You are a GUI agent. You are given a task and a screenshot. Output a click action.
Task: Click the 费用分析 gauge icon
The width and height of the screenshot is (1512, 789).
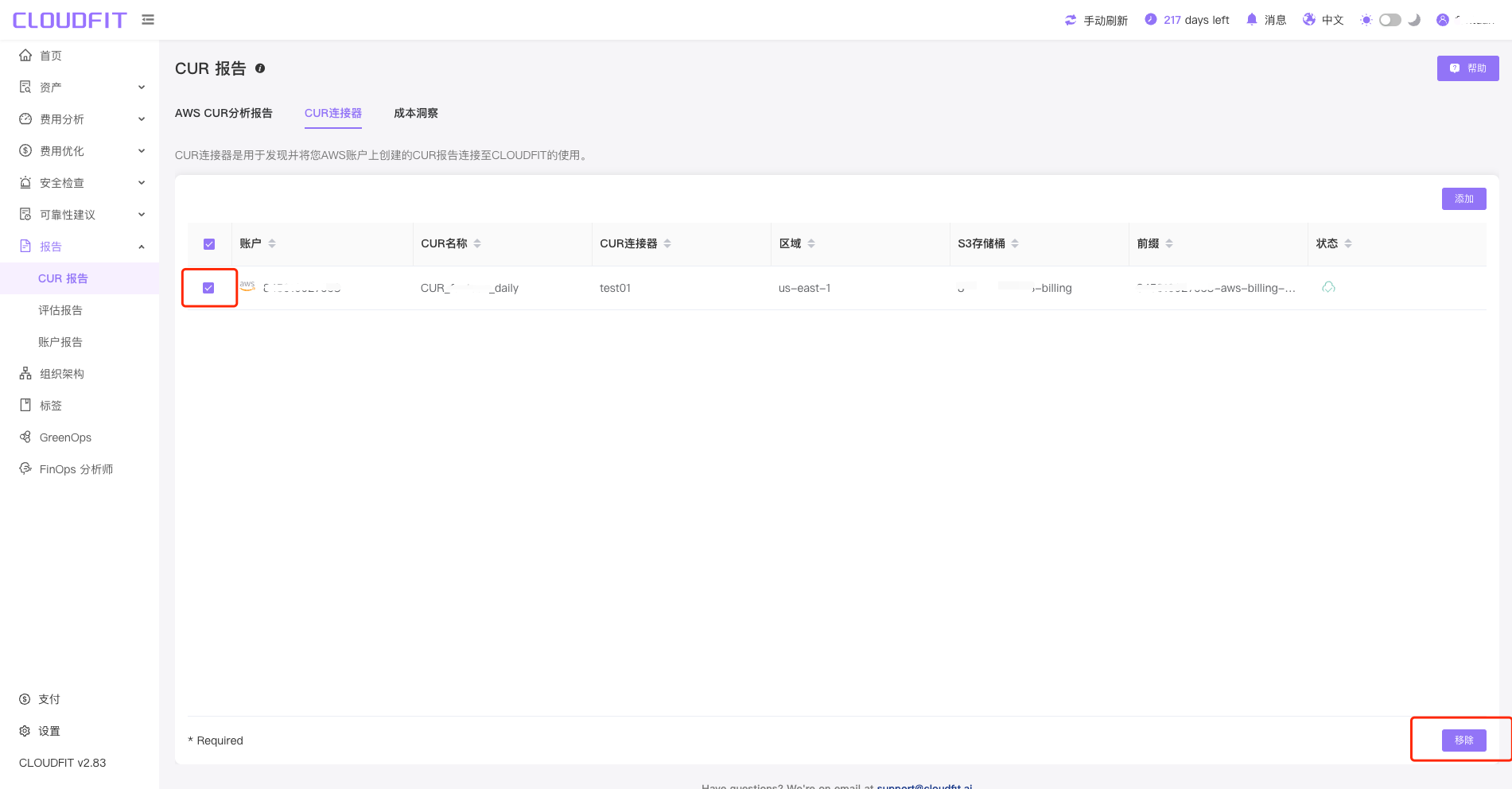click(25, 119)
